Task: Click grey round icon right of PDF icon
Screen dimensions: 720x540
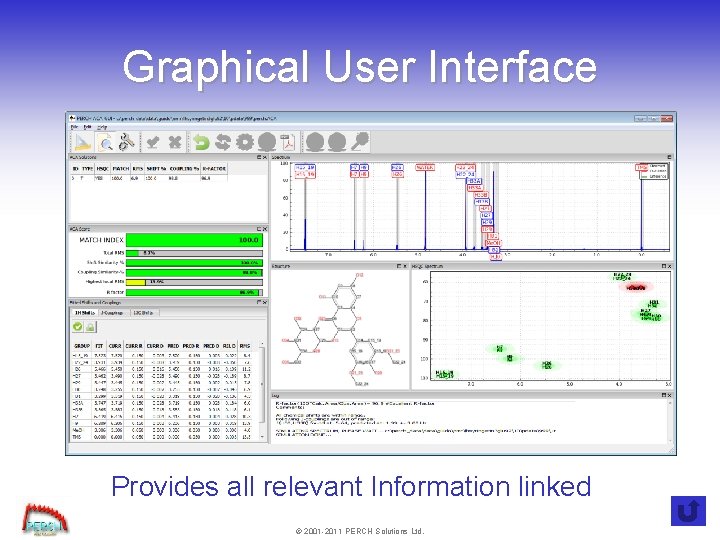Action: [315, 142]
